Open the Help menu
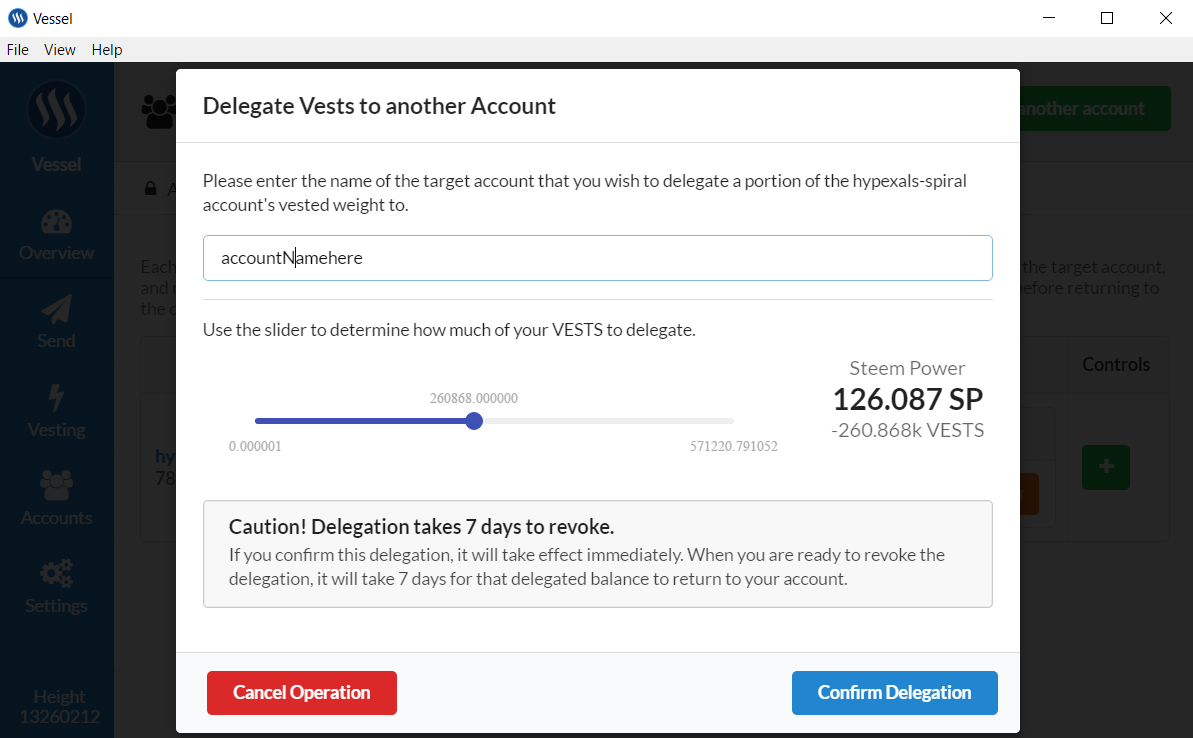Image resolution: width=1193 pixels, height=738 pixels. point(107,49)
